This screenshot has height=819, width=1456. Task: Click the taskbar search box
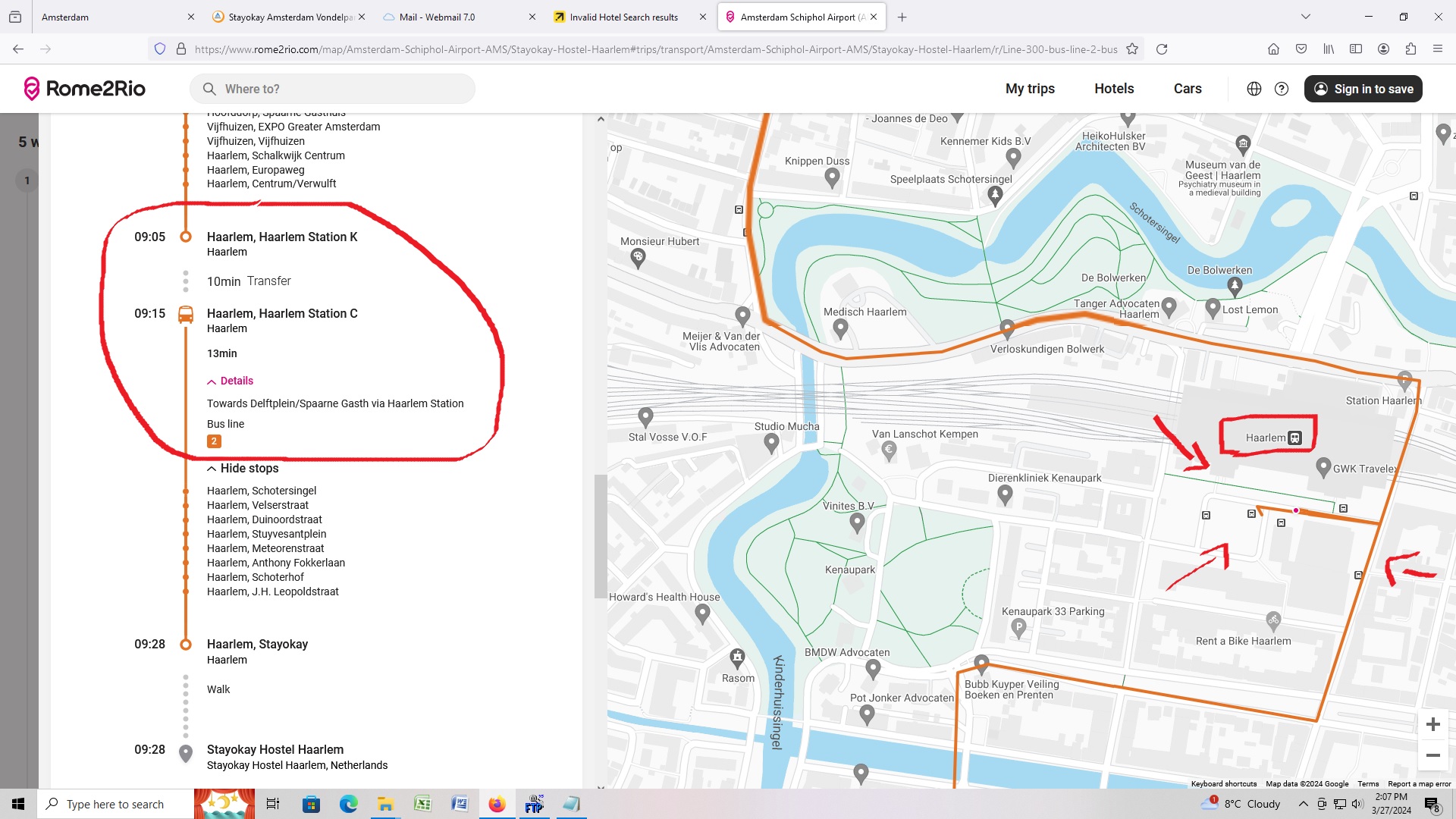115,804
